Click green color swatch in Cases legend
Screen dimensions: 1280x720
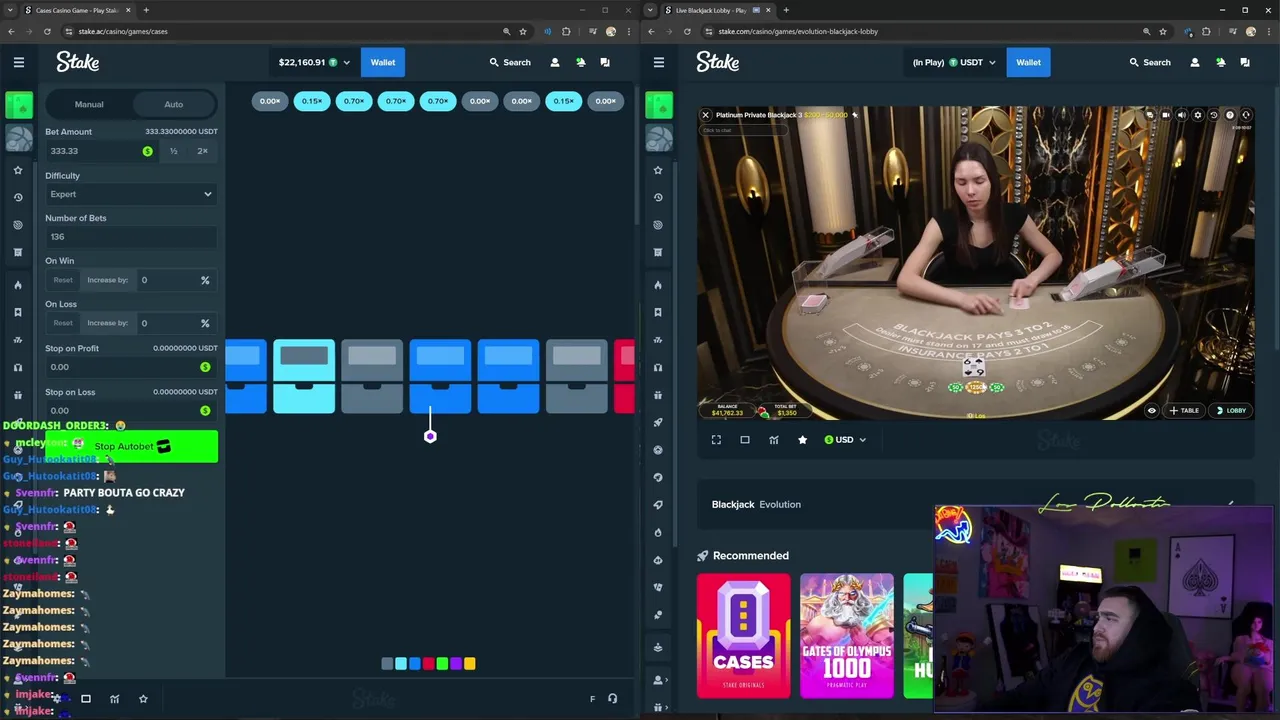pos(442,663)
